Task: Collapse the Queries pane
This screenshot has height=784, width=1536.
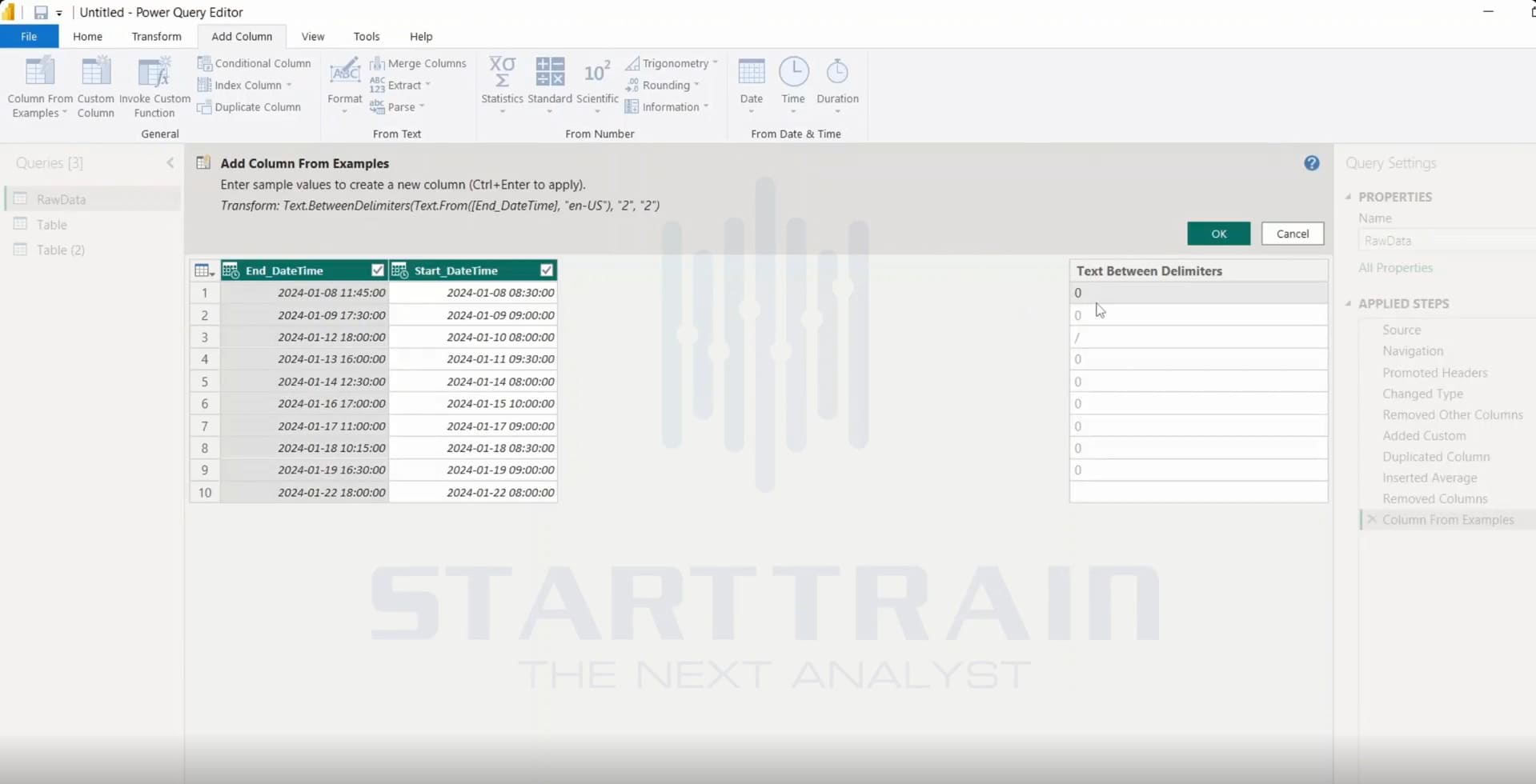Action: point(170,163)
